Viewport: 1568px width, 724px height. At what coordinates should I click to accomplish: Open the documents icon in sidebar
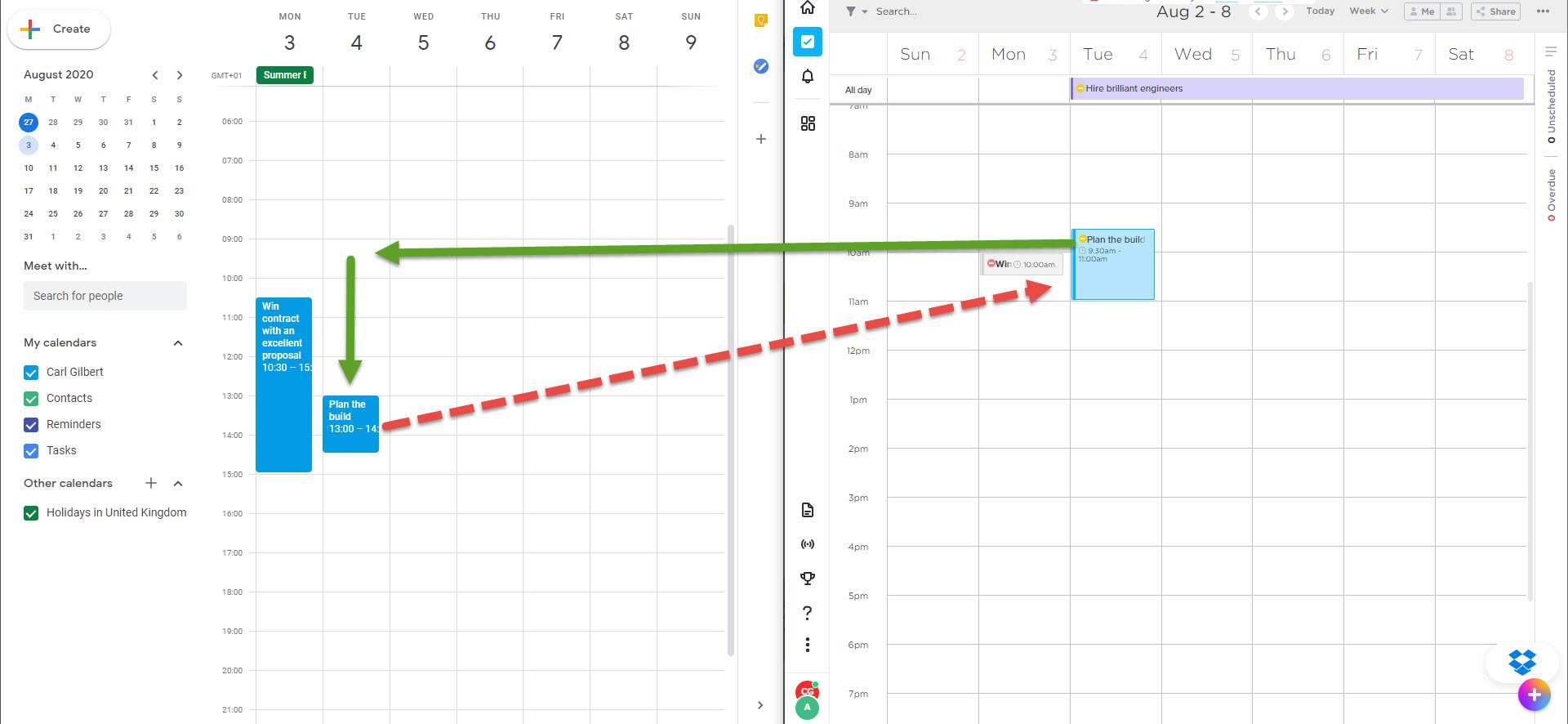(808, 510)
